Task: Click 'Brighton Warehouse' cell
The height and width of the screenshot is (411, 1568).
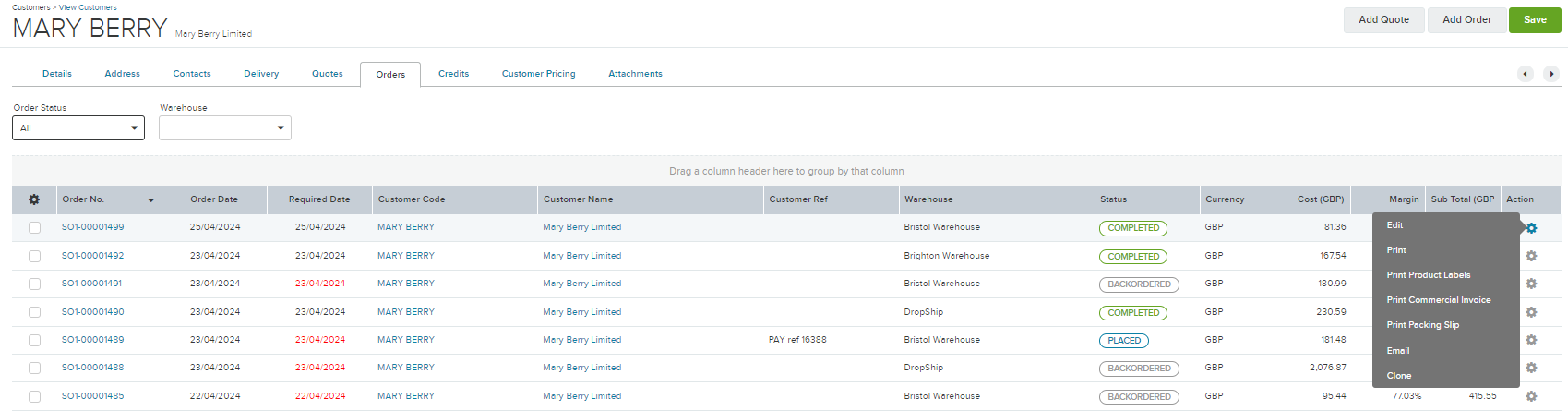Action: (947, 256)
